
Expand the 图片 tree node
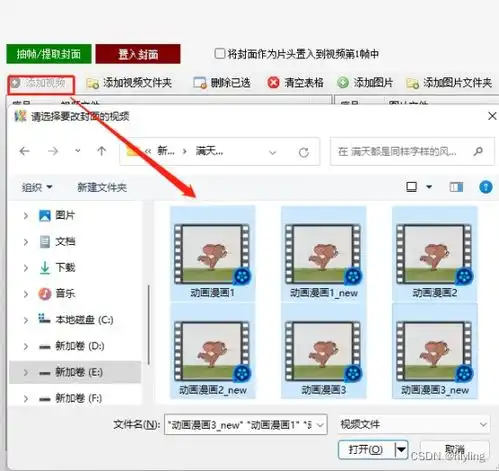(26, 216)
